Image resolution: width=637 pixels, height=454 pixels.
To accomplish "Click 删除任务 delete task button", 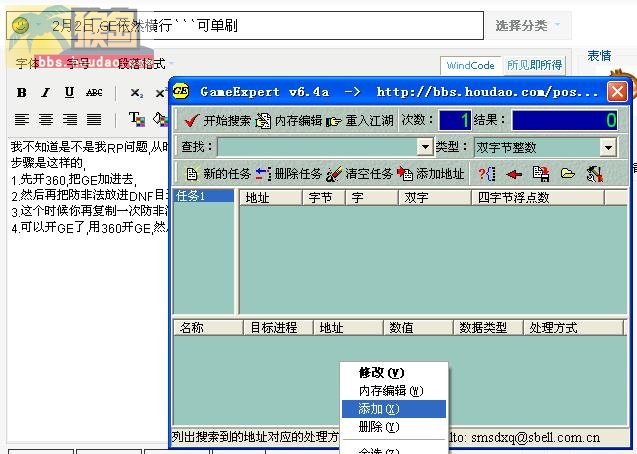I will pos(288,174).
